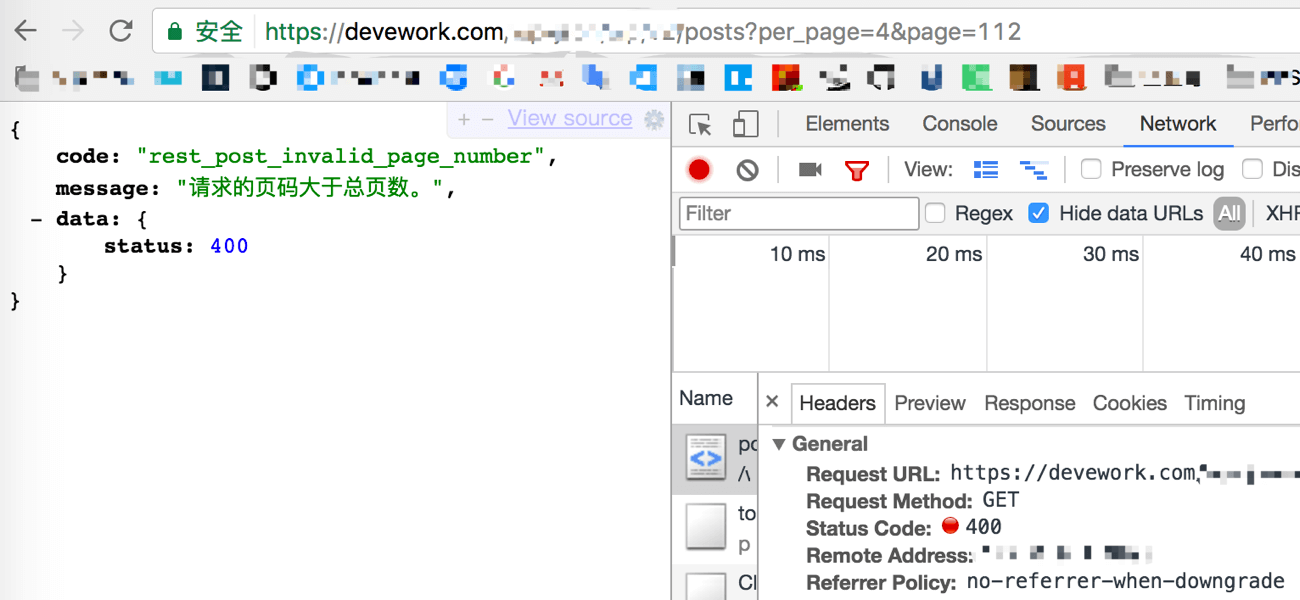Enable the Preserve log checkbox
This screenshot has height=600, width=1300.
click(x=1091, y=170)
